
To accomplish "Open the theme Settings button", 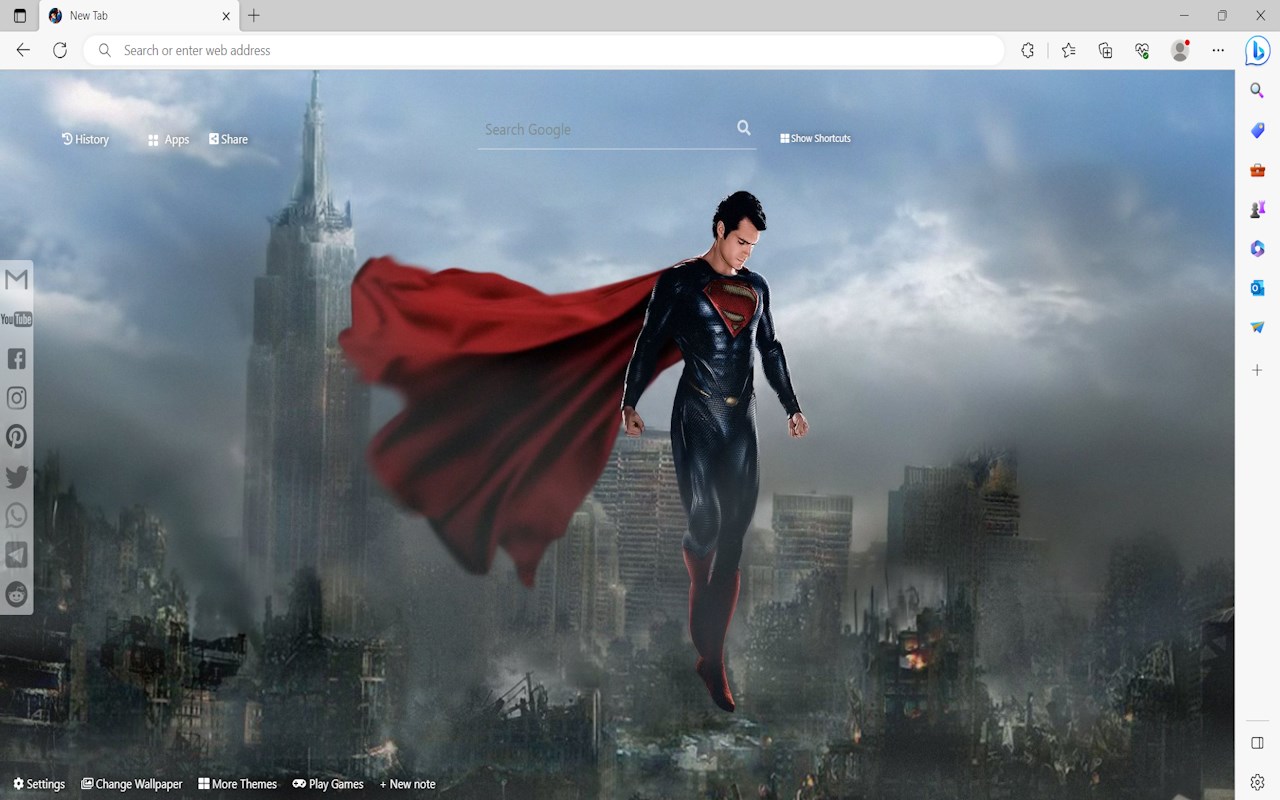I will 39,784.
